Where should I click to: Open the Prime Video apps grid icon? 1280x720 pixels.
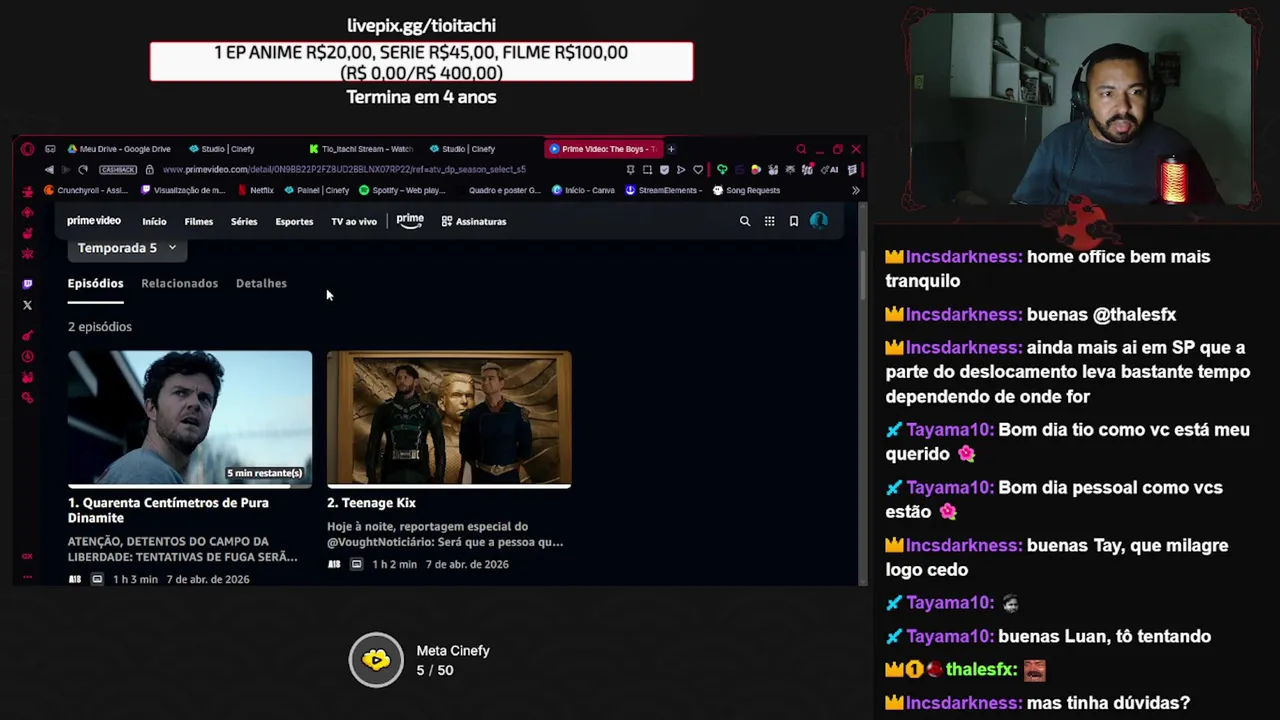[x=769, y=221]
